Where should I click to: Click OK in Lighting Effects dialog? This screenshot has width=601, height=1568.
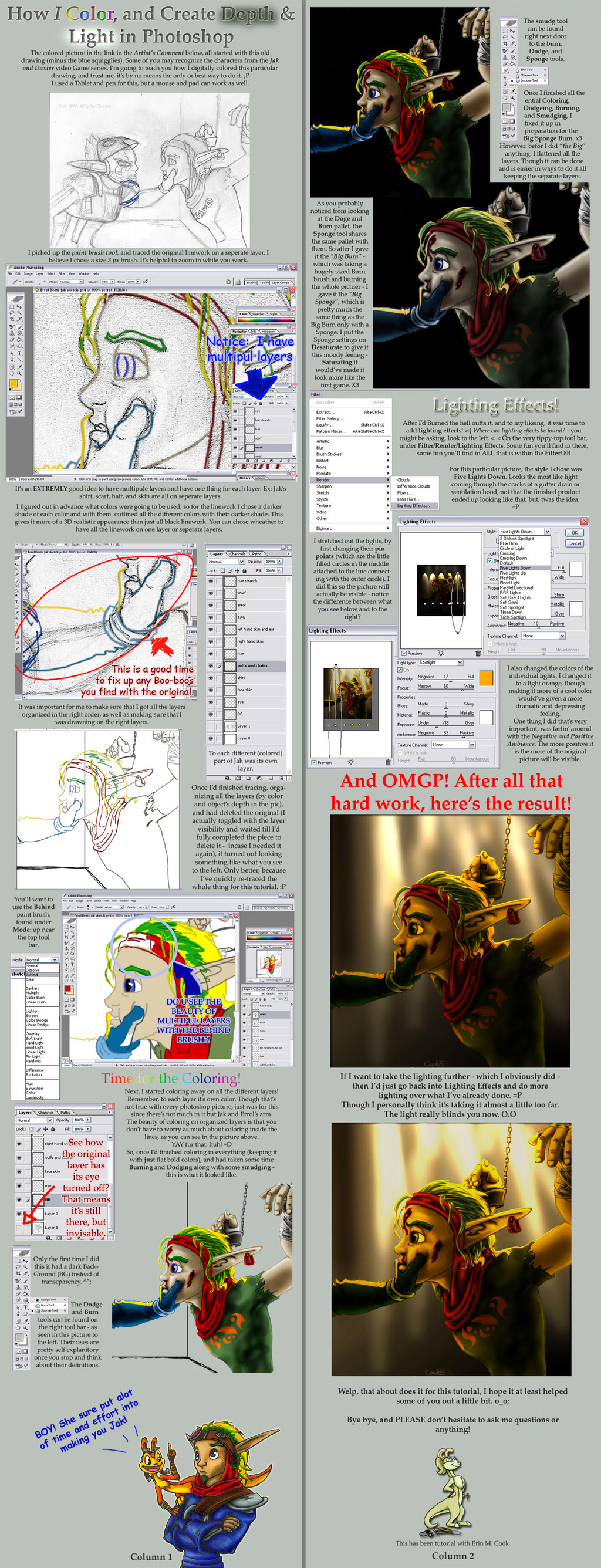pos(574,533)
